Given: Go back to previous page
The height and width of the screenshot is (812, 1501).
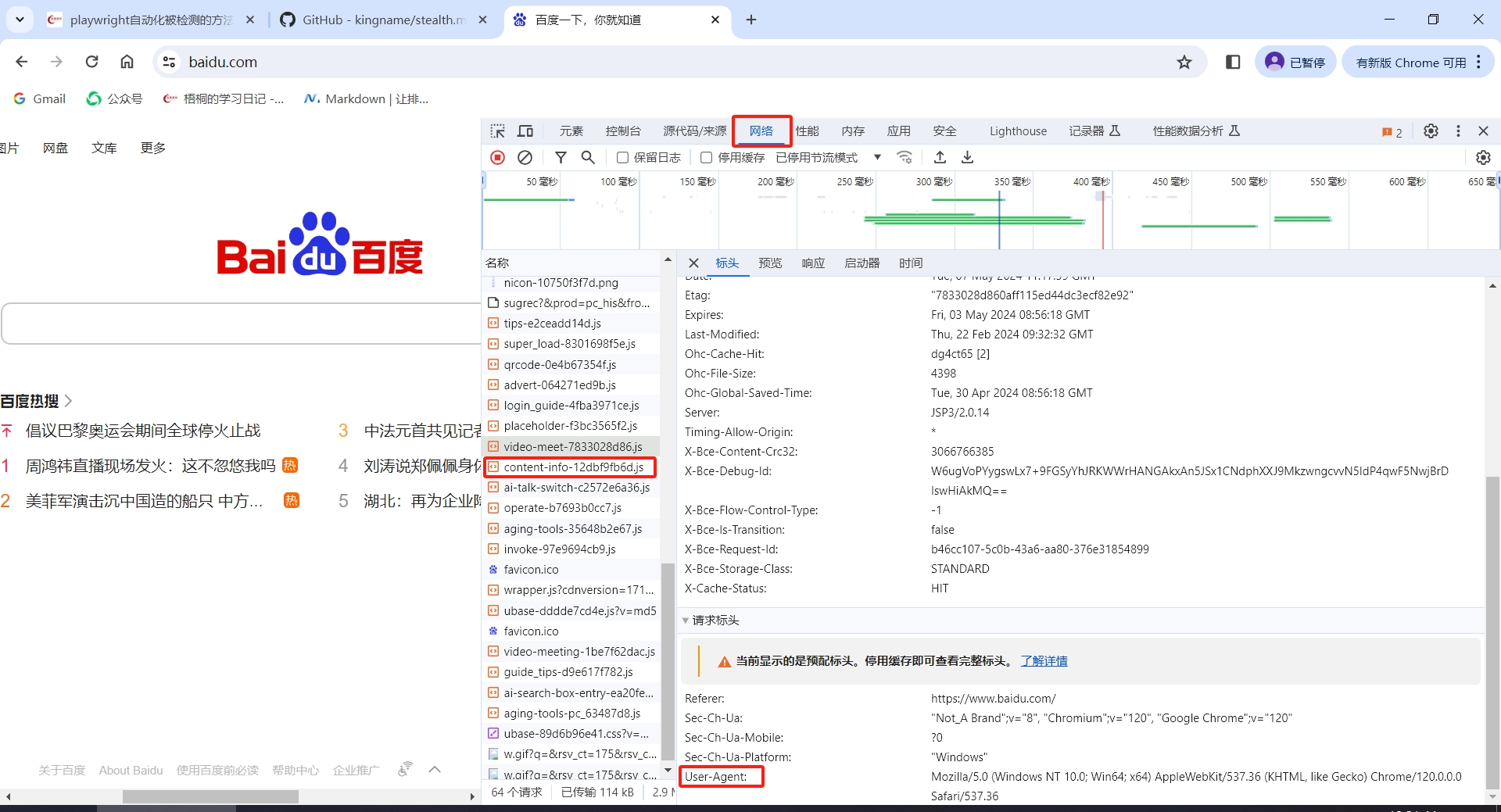Looking at the screenshot, I should [22, 62].
